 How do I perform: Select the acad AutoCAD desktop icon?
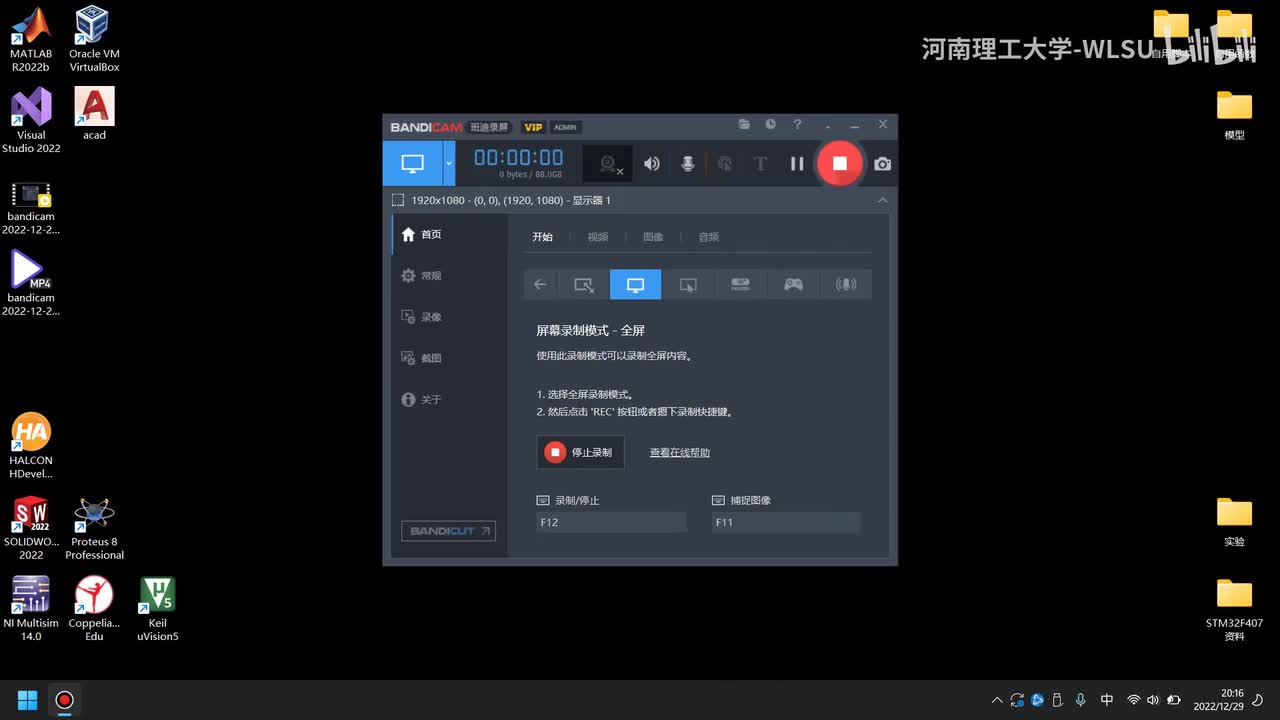coord(94,114)
